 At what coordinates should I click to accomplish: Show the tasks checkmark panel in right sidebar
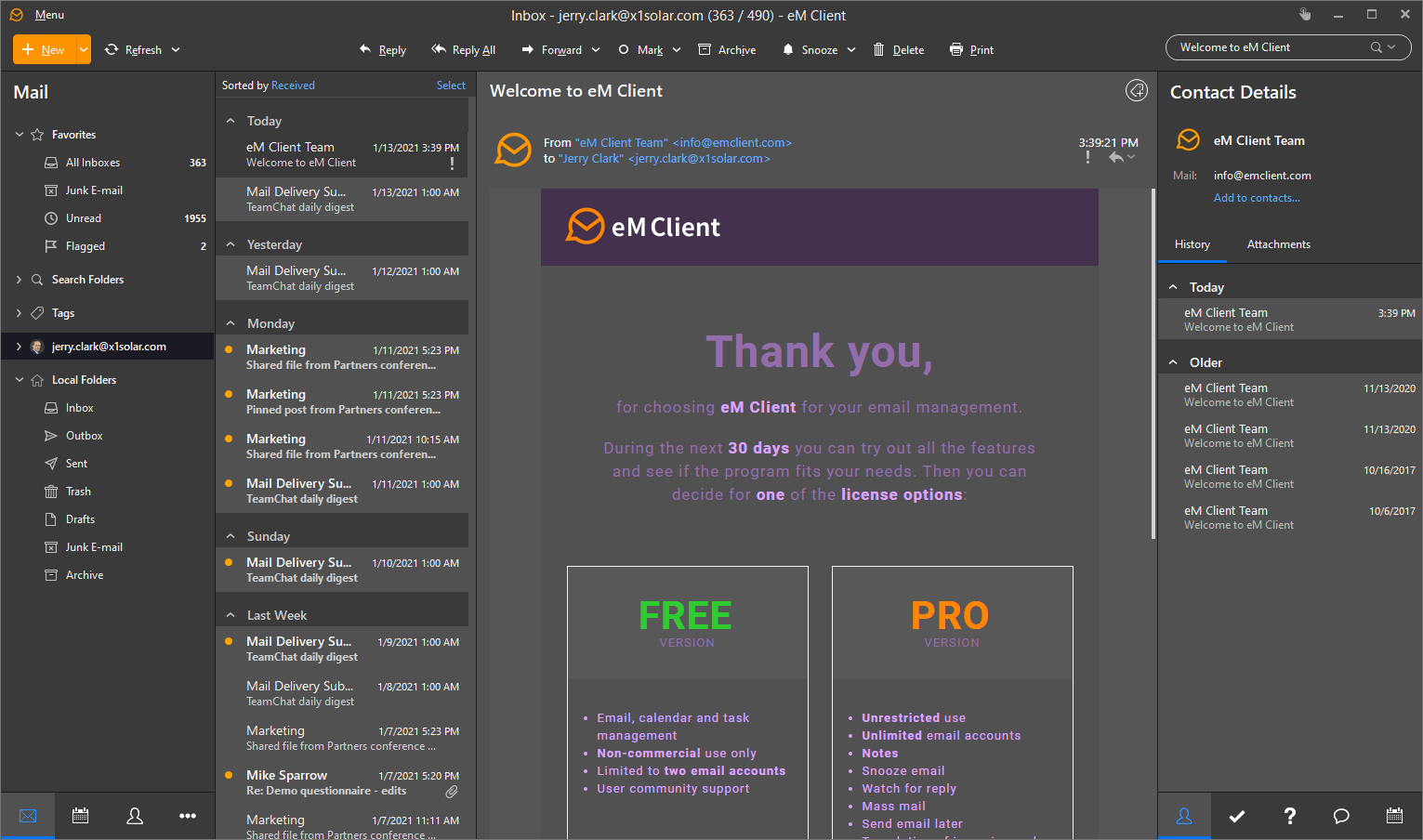point(1237,816)
